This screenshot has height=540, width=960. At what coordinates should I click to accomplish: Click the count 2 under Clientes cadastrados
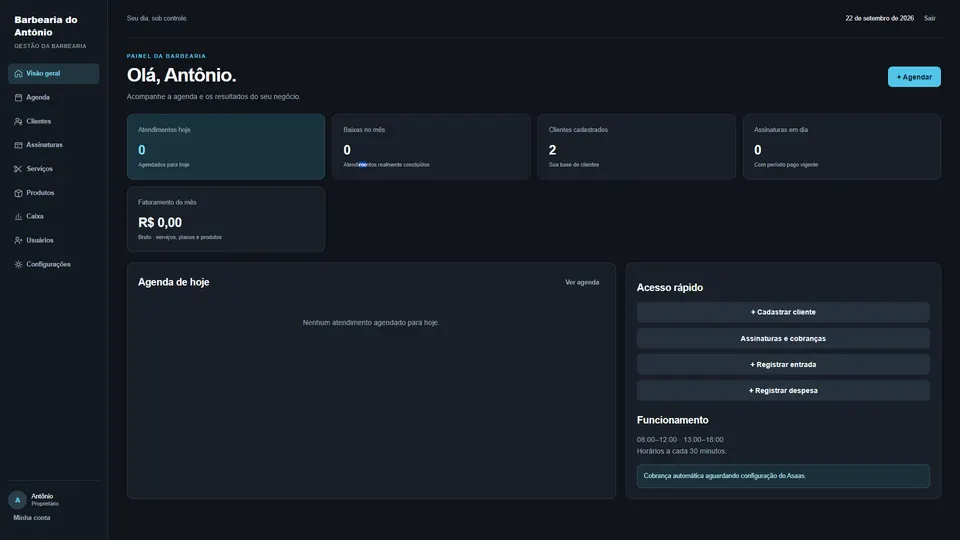(552, 150)
